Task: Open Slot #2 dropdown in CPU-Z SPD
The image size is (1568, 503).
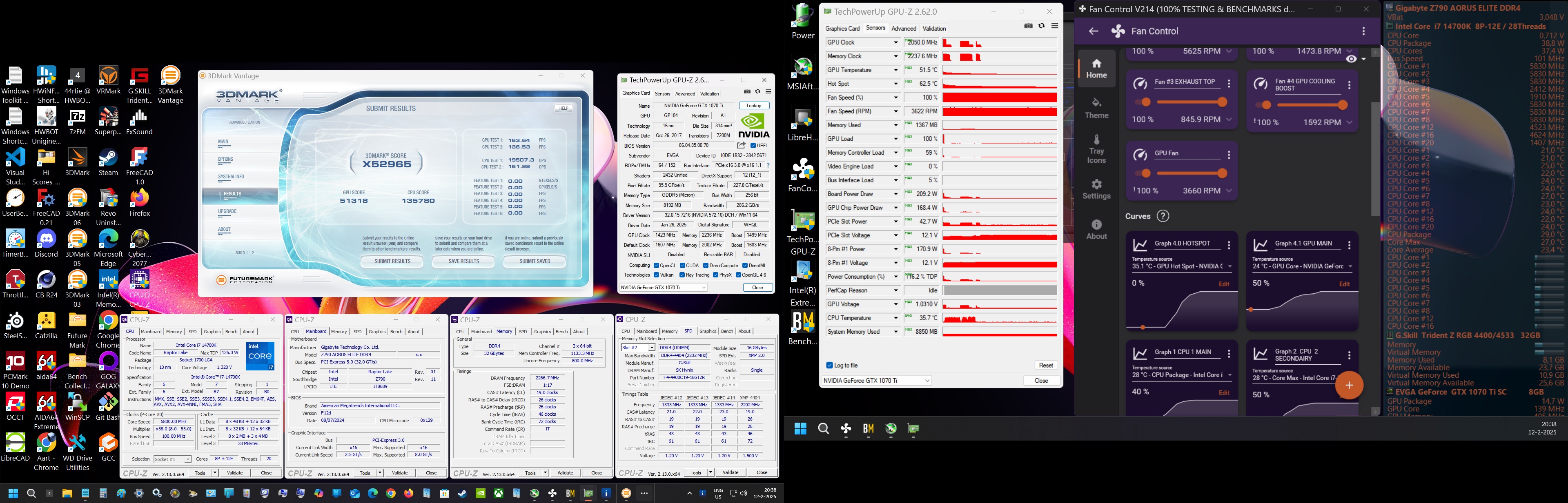Action: [638, 347]
